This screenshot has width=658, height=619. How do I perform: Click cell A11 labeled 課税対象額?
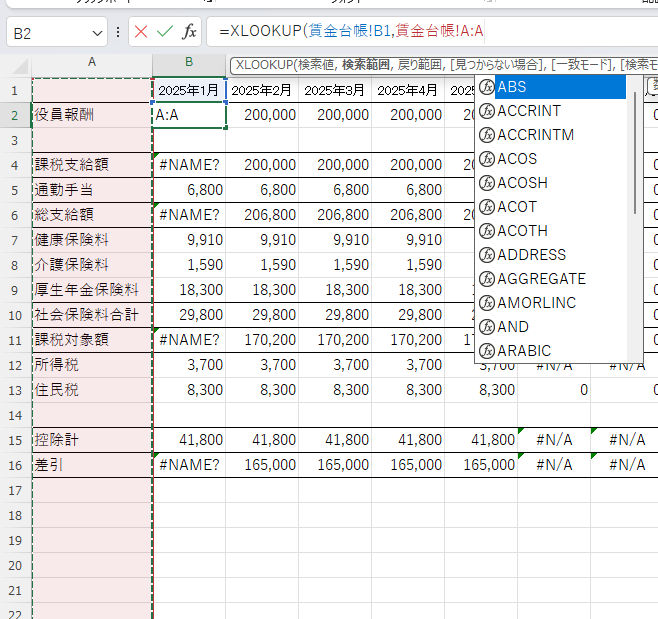click(92, 340)
